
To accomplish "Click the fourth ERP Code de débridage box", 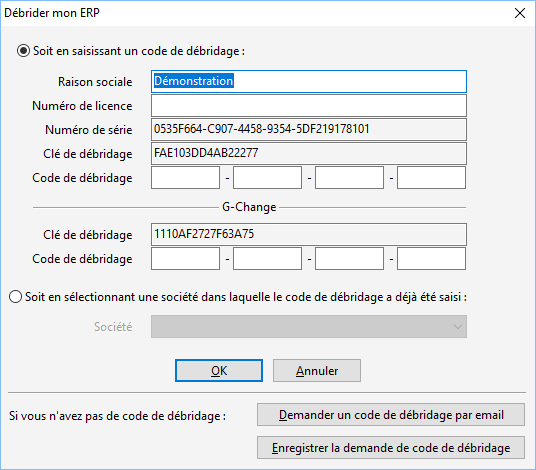I will 431,178.
